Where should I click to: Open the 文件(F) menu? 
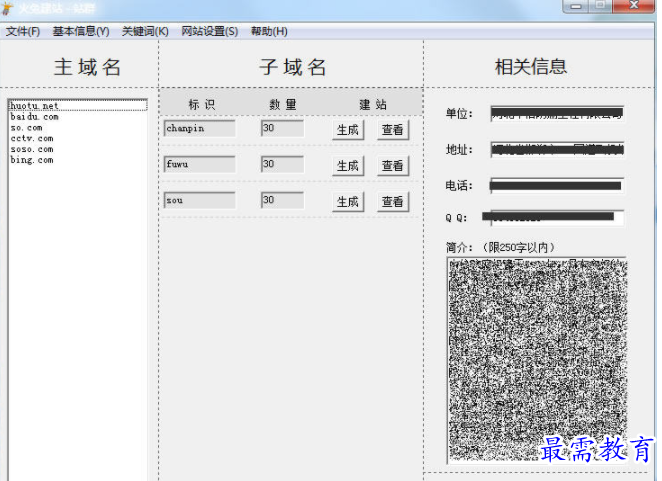(x=23, y=31)
